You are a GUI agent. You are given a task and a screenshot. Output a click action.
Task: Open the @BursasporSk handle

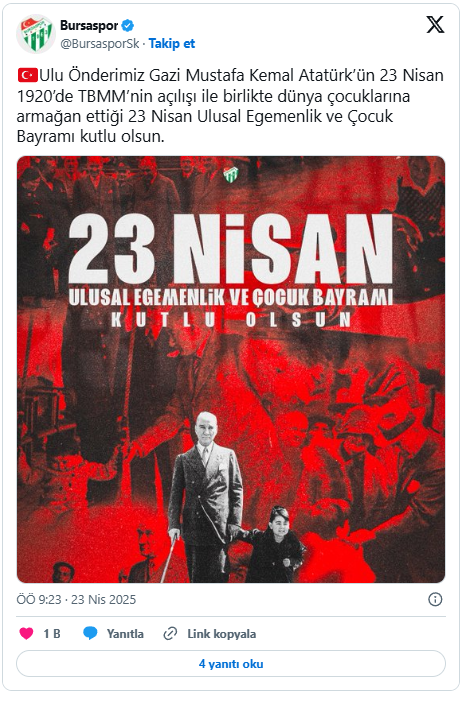pyautogui.click(x=100, y=43)
